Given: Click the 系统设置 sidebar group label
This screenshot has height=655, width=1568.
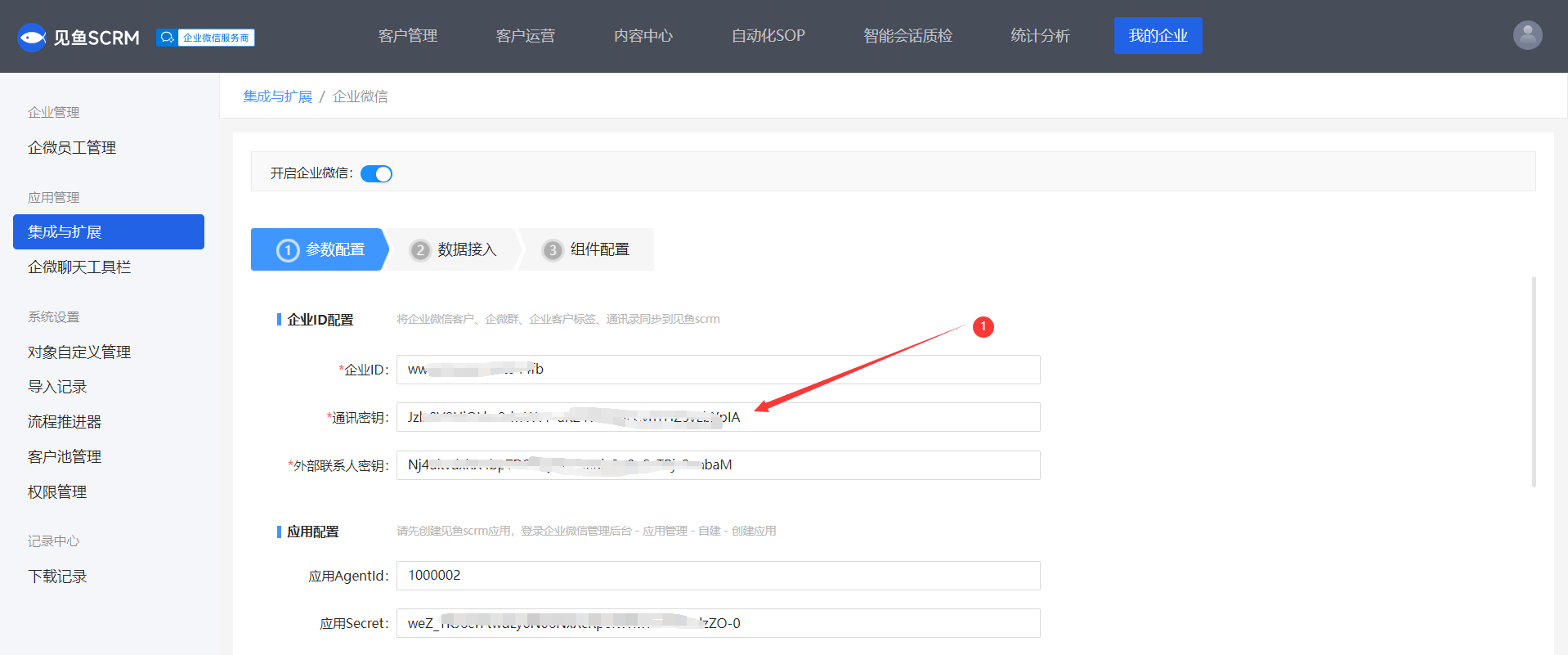Looking at the screenshot, I should (54, 316).
